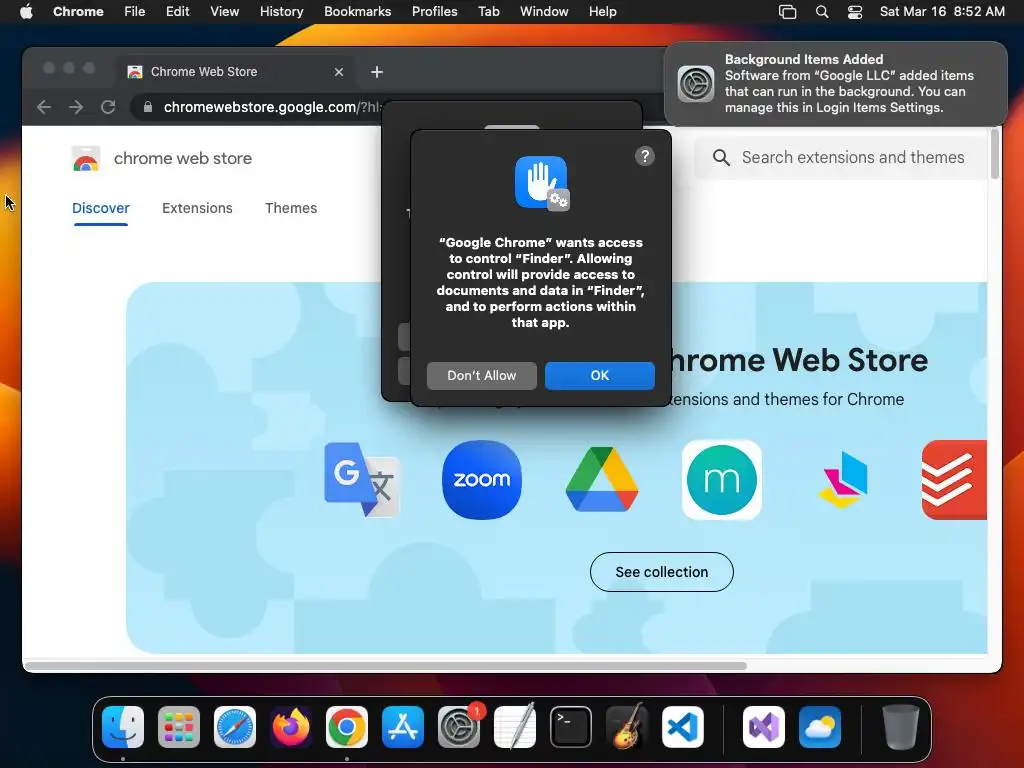Open the cloud weather app in Dock
The height and width of the screenshot is (768, 1024).
pos(820,727)
